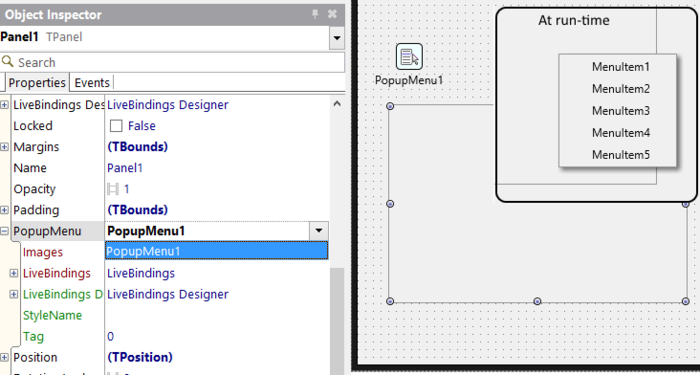Click the Tag value 0
This screenshot has height=375, width=700.
(110, 337)
